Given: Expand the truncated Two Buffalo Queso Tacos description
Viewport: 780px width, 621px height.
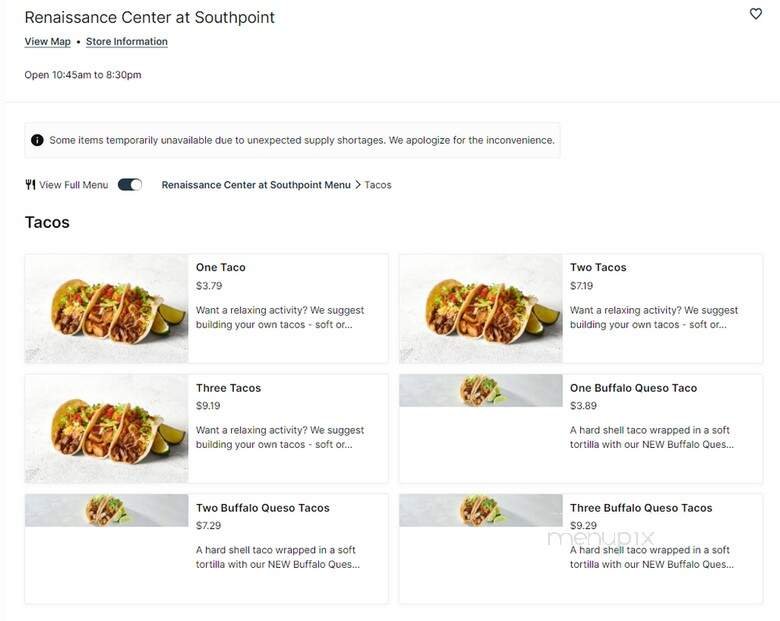Looking at the screenshot, I should [277, 557].
